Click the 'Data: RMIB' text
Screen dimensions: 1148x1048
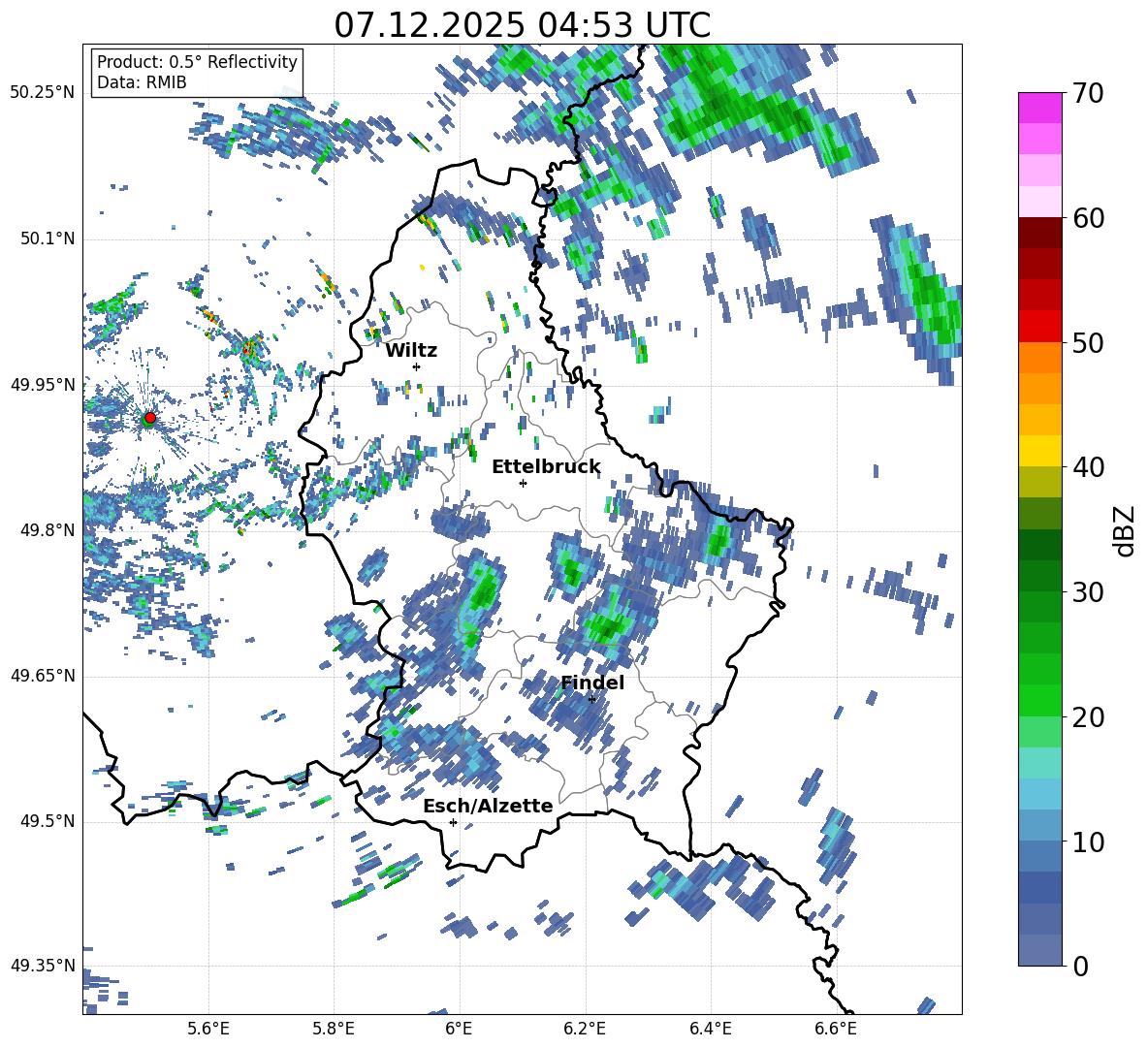point(142,82)
